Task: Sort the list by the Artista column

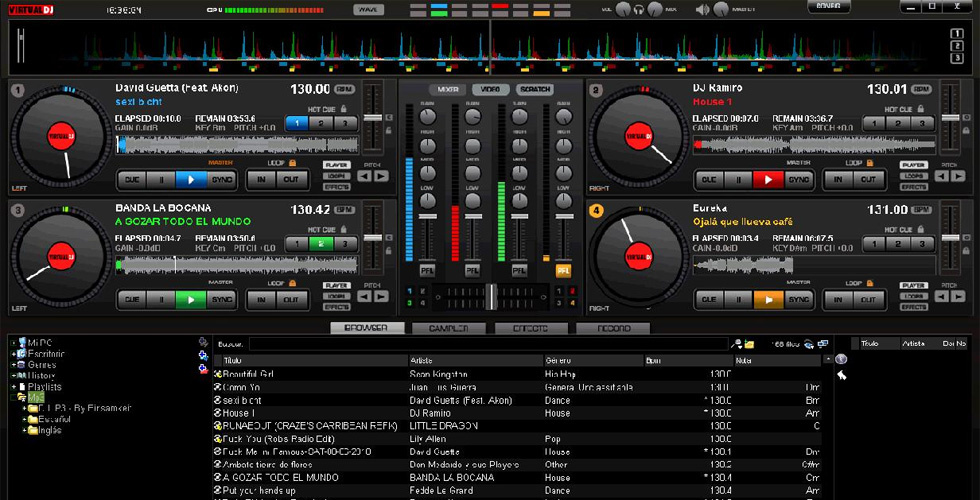Action: [x=476, y=361]
